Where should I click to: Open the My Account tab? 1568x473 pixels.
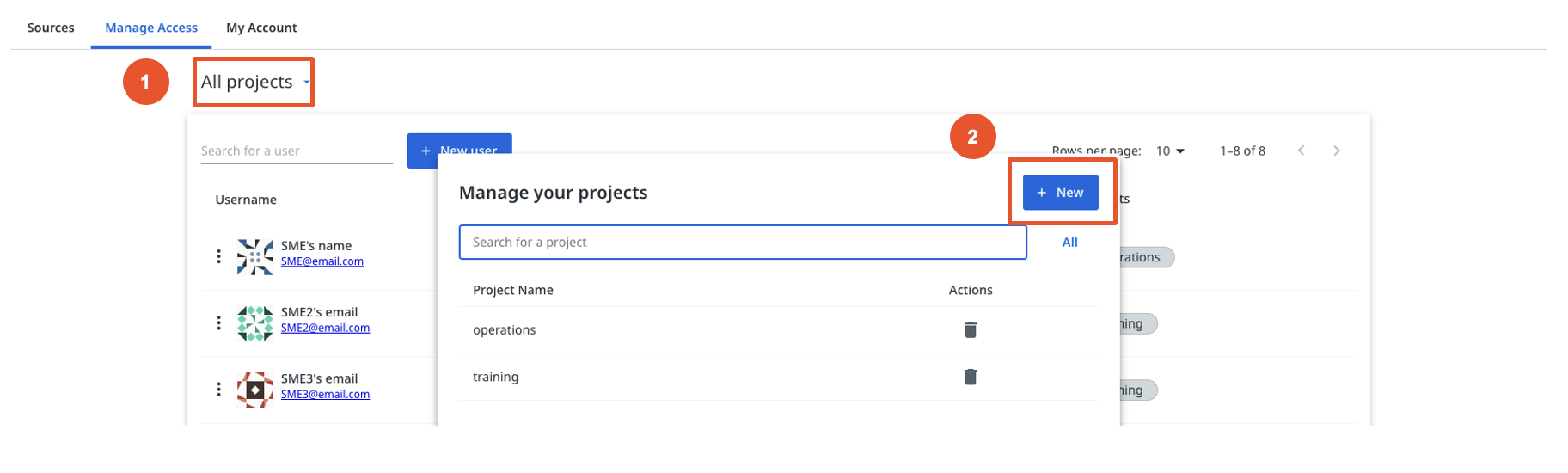pyautogui.click(x=261, y=28)
